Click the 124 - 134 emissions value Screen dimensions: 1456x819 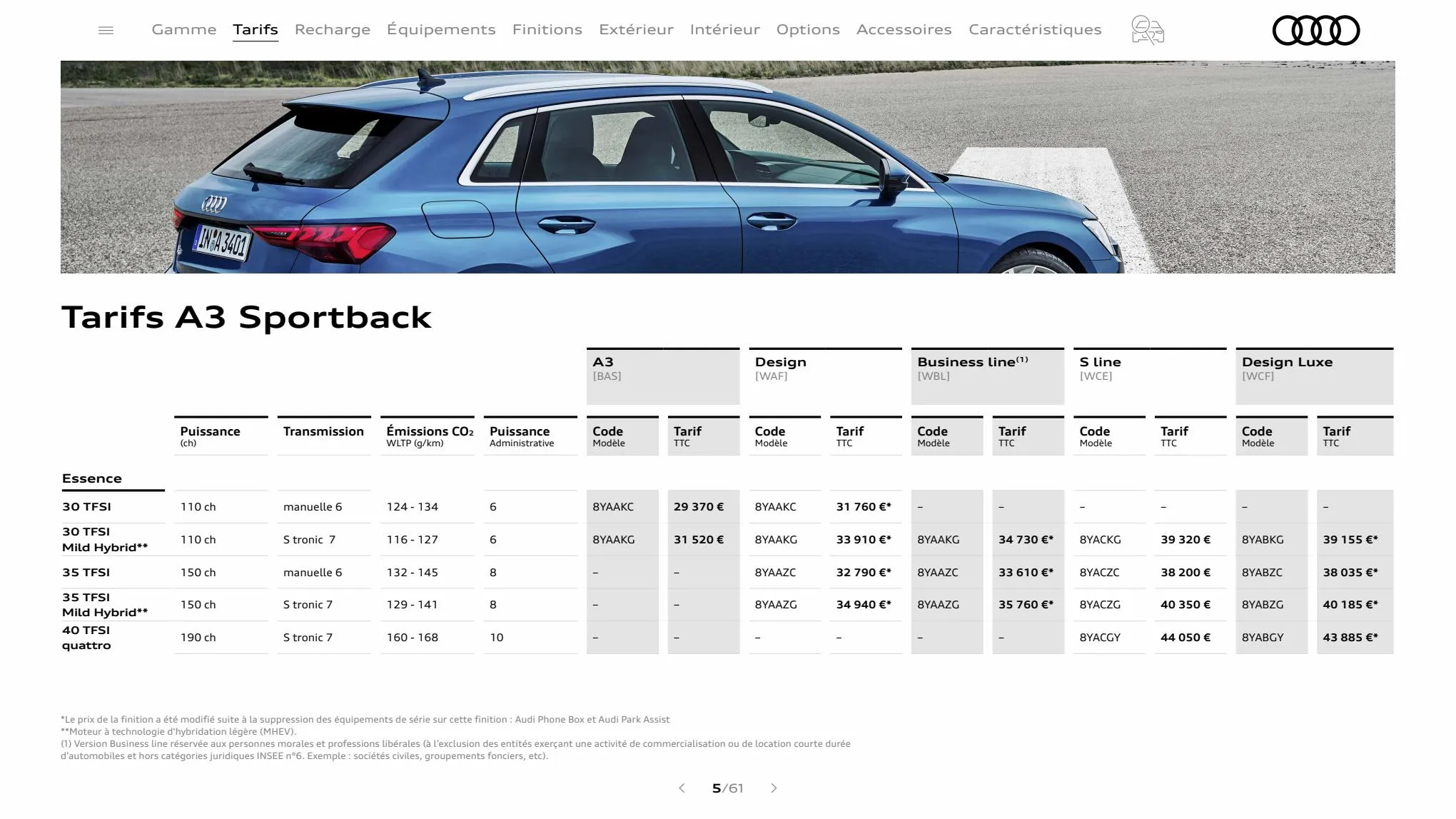coord(413,507)
